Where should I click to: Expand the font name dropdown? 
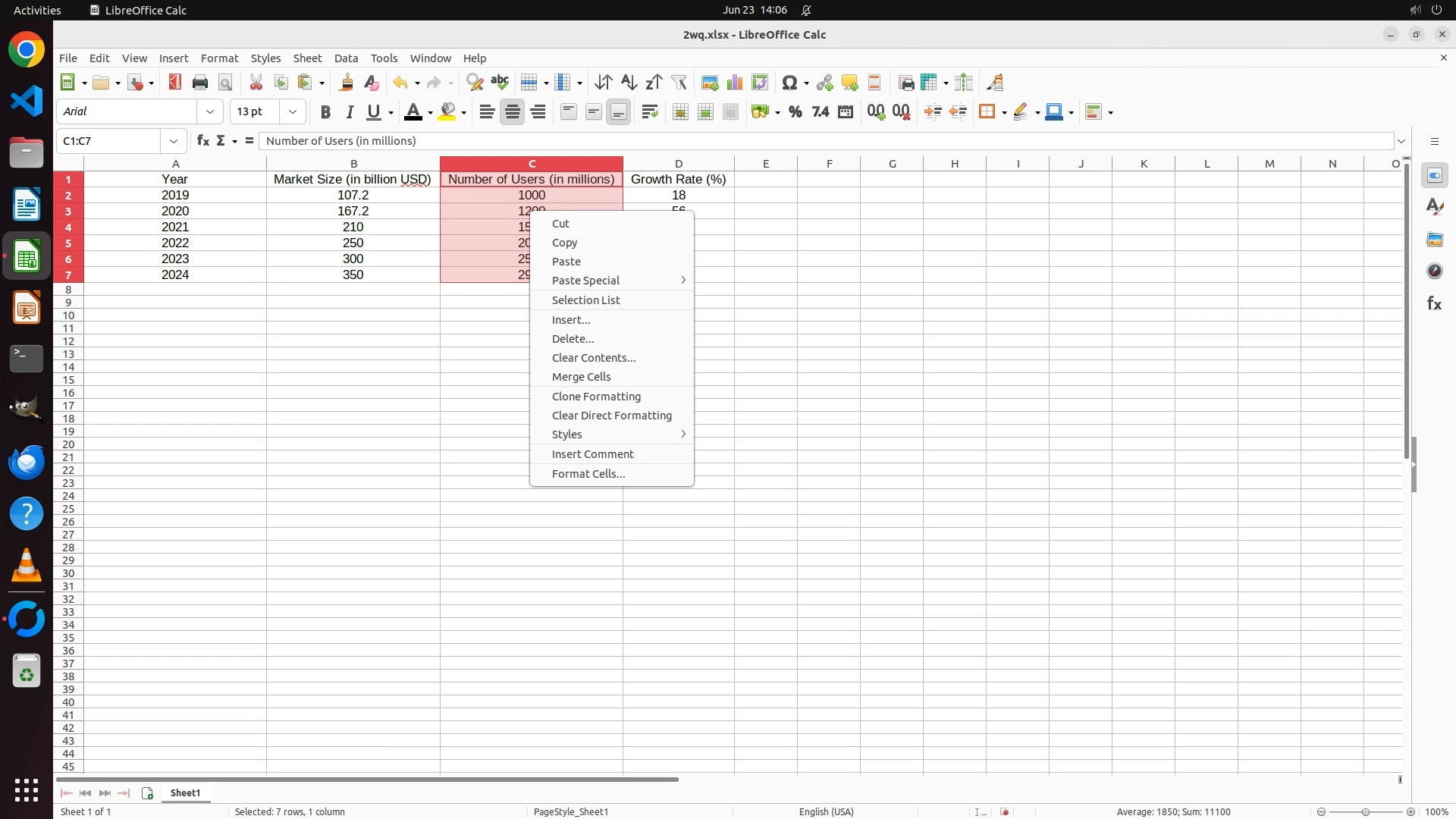point(210,112)
